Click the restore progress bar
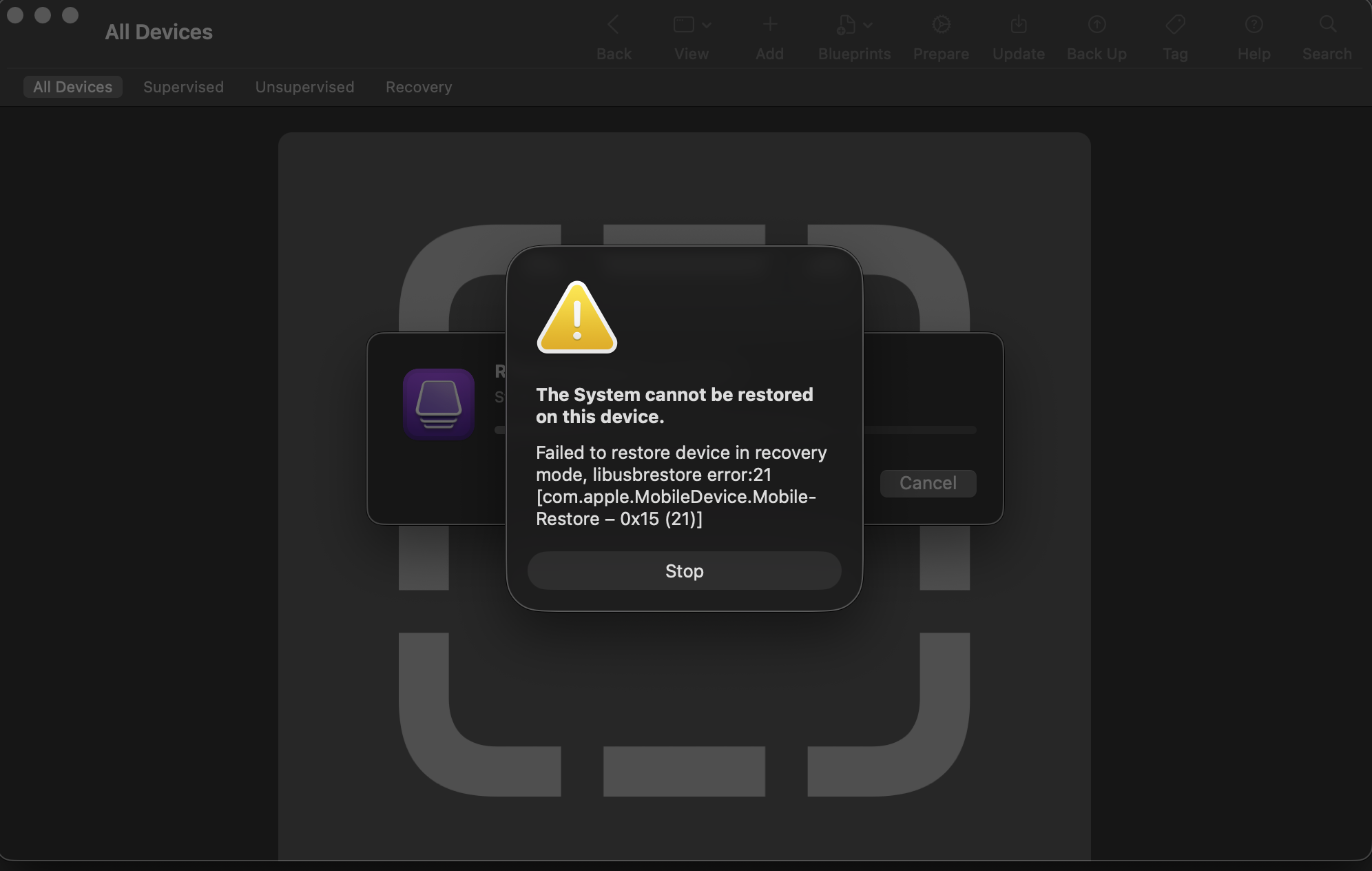The image size is (1372, 871). 920,430
